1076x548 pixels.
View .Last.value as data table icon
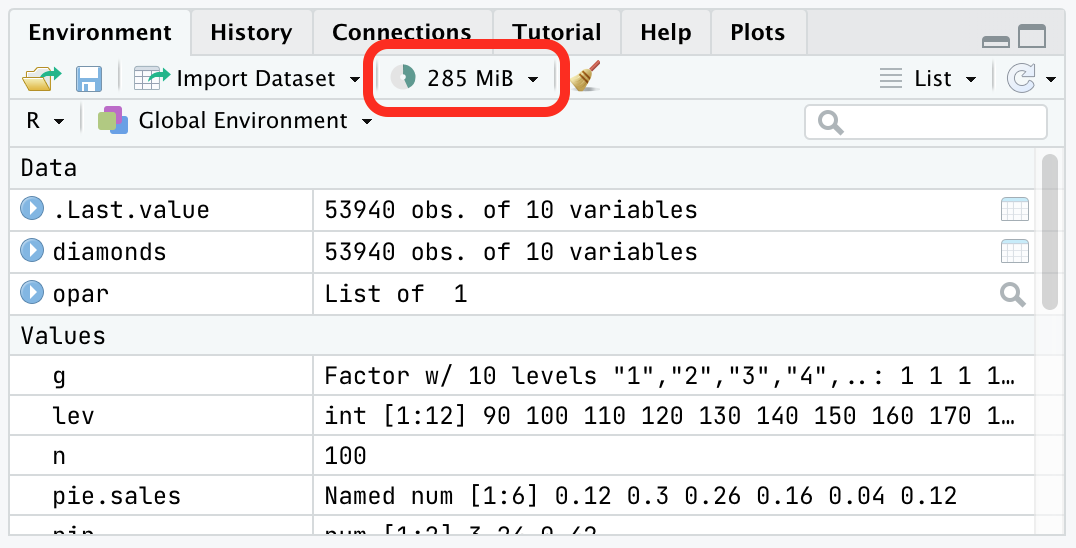1014,210
